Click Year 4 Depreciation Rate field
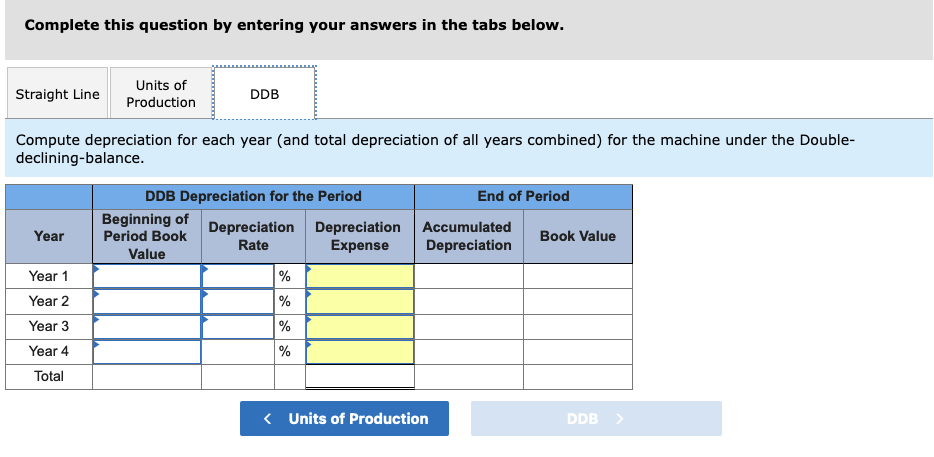 (238, 351)
